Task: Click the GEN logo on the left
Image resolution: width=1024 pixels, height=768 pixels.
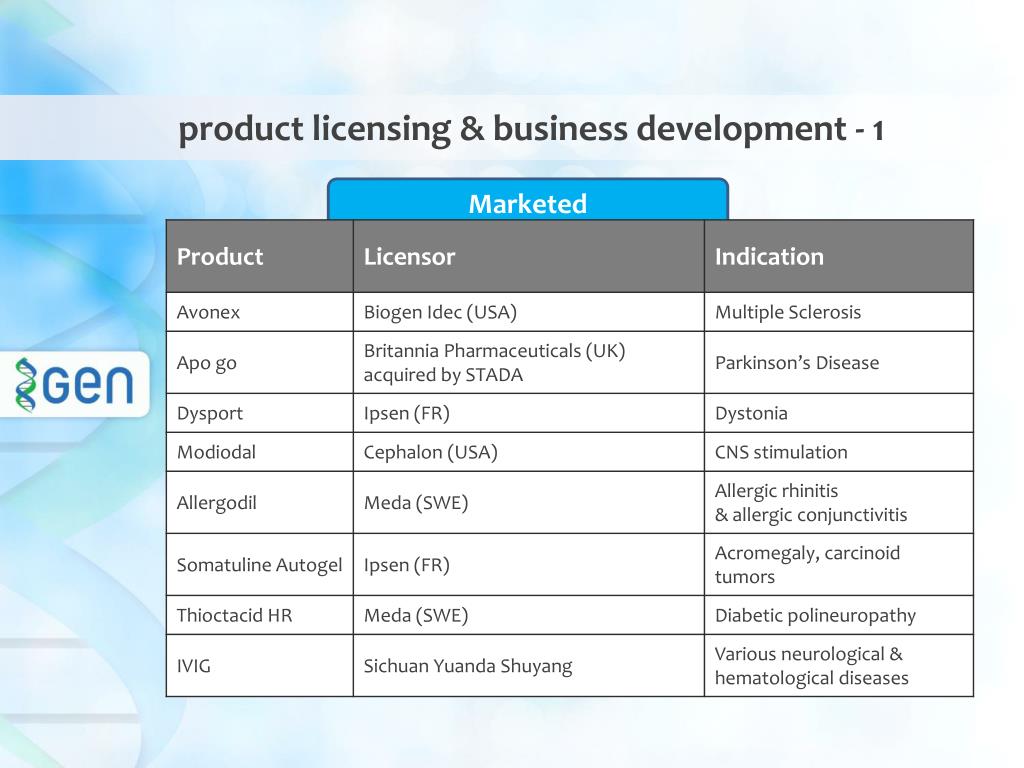Action: click(74, 385)
